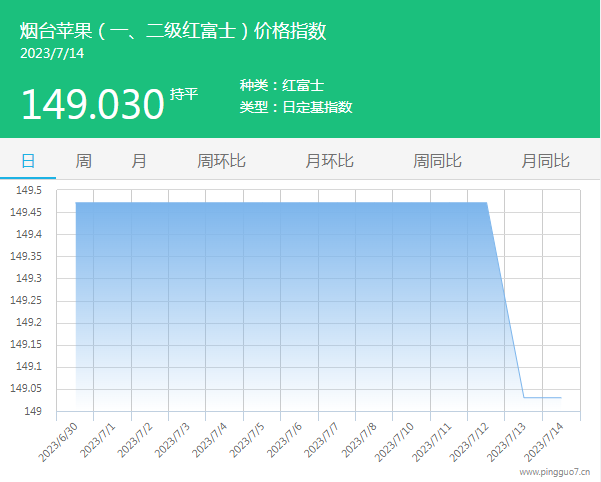Select the 周同比 tab
601x482 pixels.
(437, 161)
